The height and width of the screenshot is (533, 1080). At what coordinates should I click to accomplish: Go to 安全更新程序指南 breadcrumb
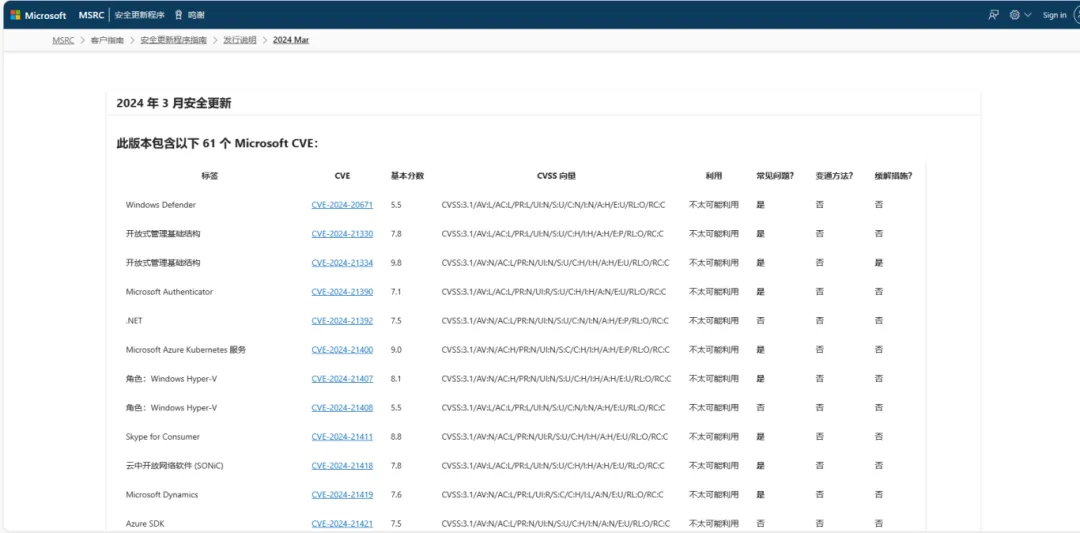[x=174, y=40]
